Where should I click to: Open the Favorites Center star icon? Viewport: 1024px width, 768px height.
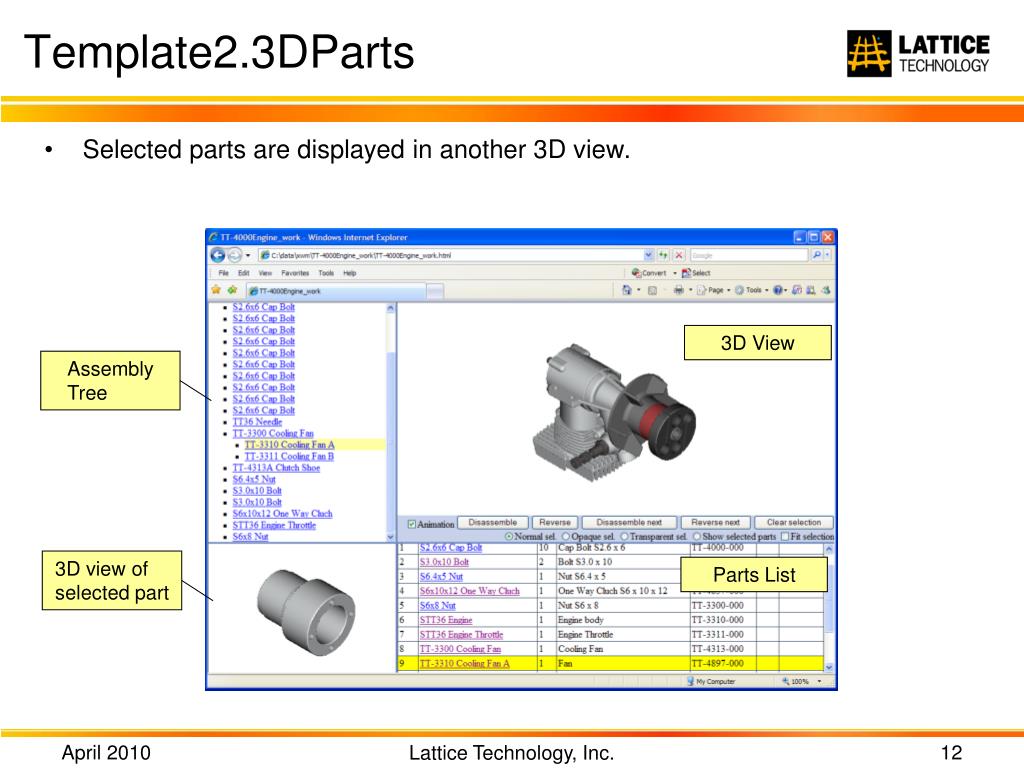pyautogui.click(x=216, y=290)
